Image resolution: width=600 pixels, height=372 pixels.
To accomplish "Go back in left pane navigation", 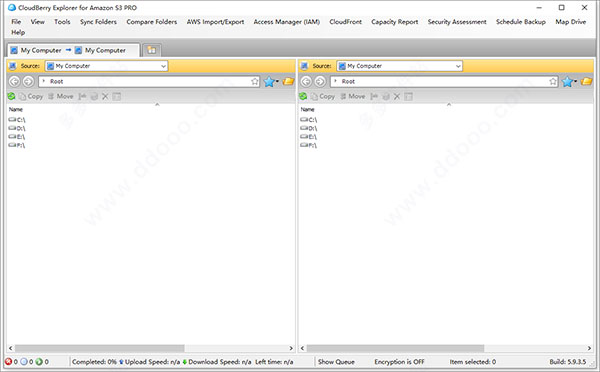I will 15,81.
